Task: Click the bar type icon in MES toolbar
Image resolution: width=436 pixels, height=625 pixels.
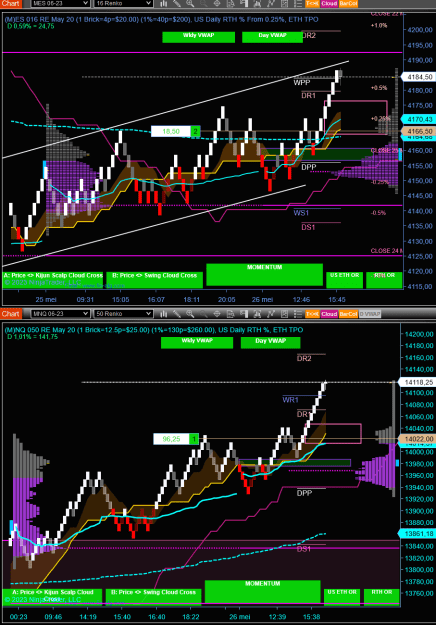Action: [x=163, y=4]
